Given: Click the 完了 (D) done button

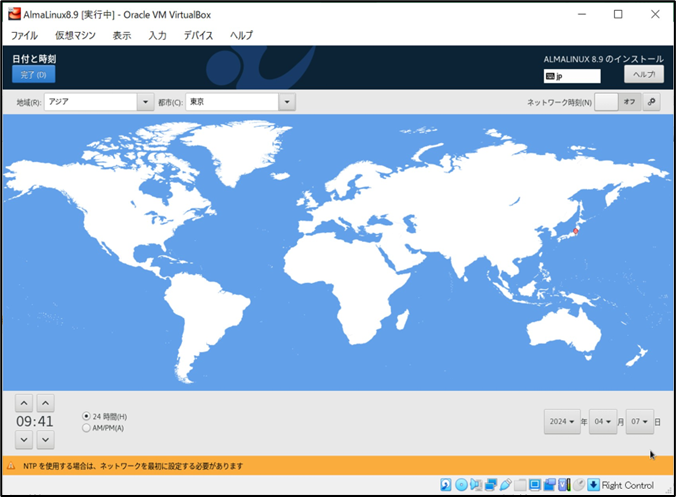Looking at the screenshot, I should tap(34, 75).
